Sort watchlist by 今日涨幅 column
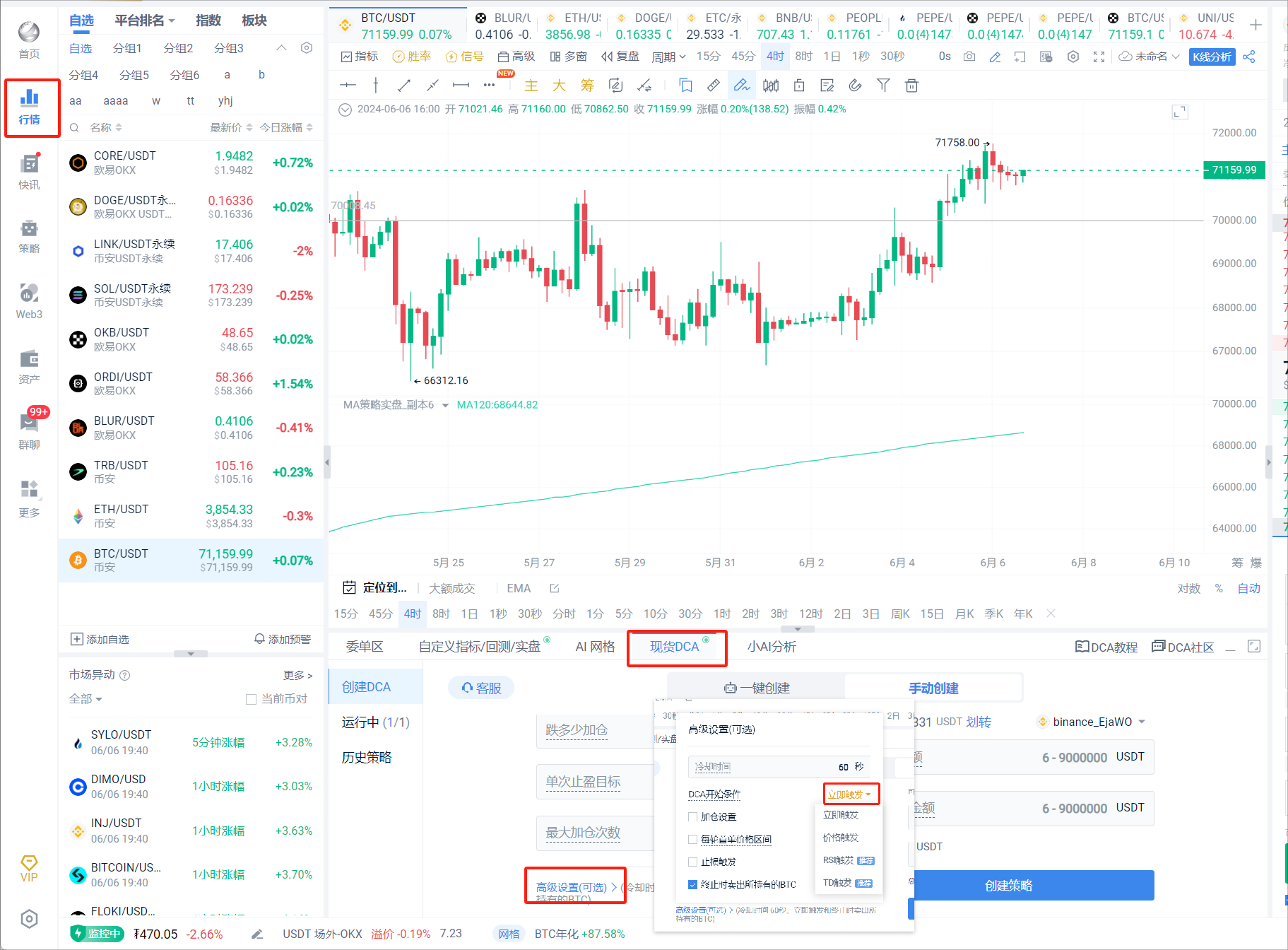The image size is (1288, 950). click(x=286, y=128)
